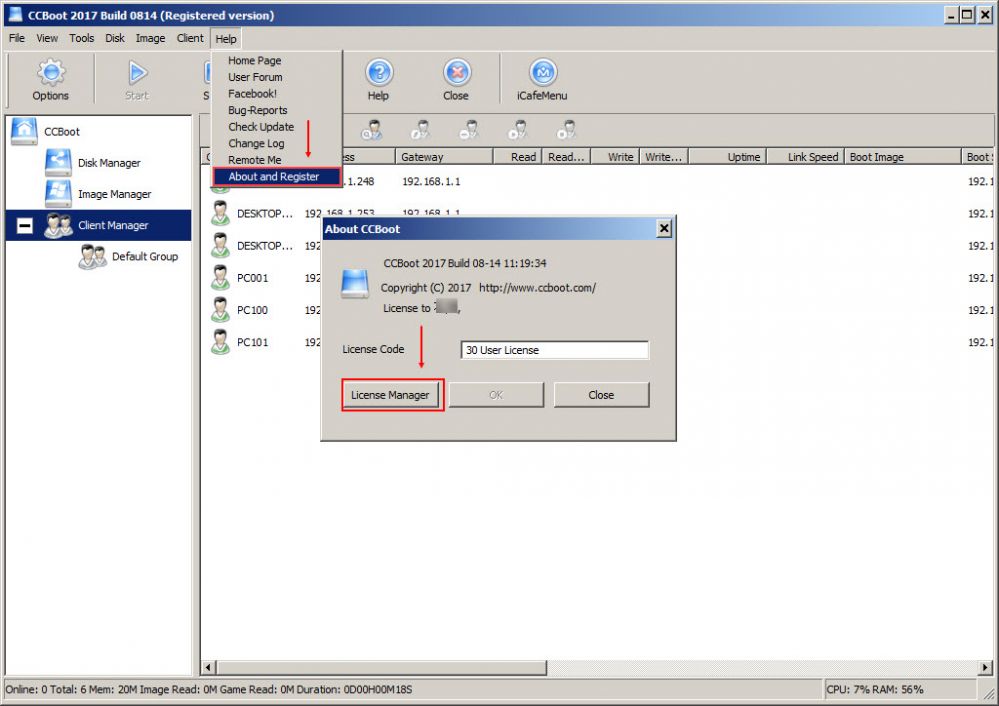Open the Image menu
This screenshot has height=706, width=999.
point(150,38)
